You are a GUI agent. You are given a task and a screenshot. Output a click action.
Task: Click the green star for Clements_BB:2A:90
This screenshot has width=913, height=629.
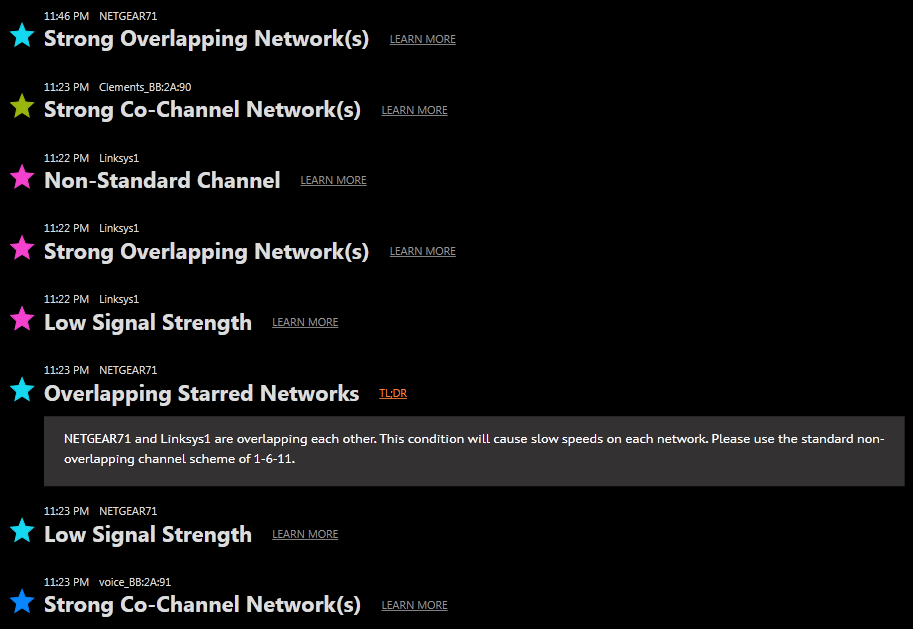tap(22, 106)
